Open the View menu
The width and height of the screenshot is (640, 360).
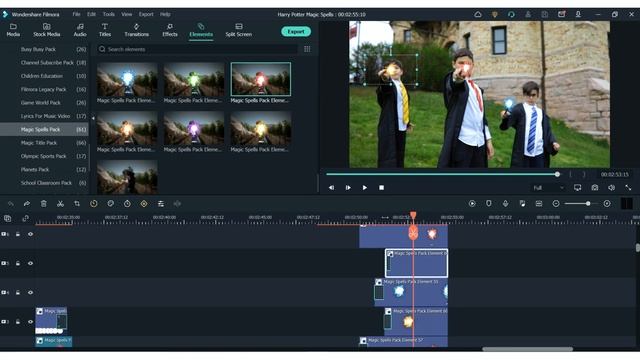[x=127, y=14]
